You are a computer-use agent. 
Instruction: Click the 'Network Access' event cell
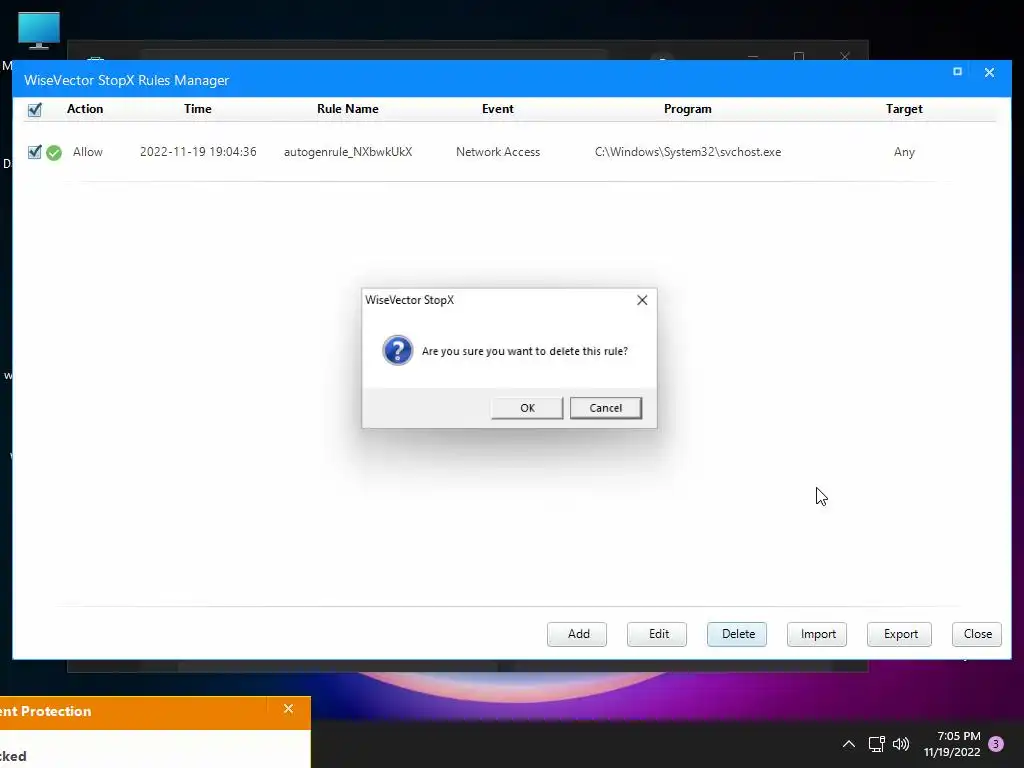pyautogui.click(x=498, y=152)
